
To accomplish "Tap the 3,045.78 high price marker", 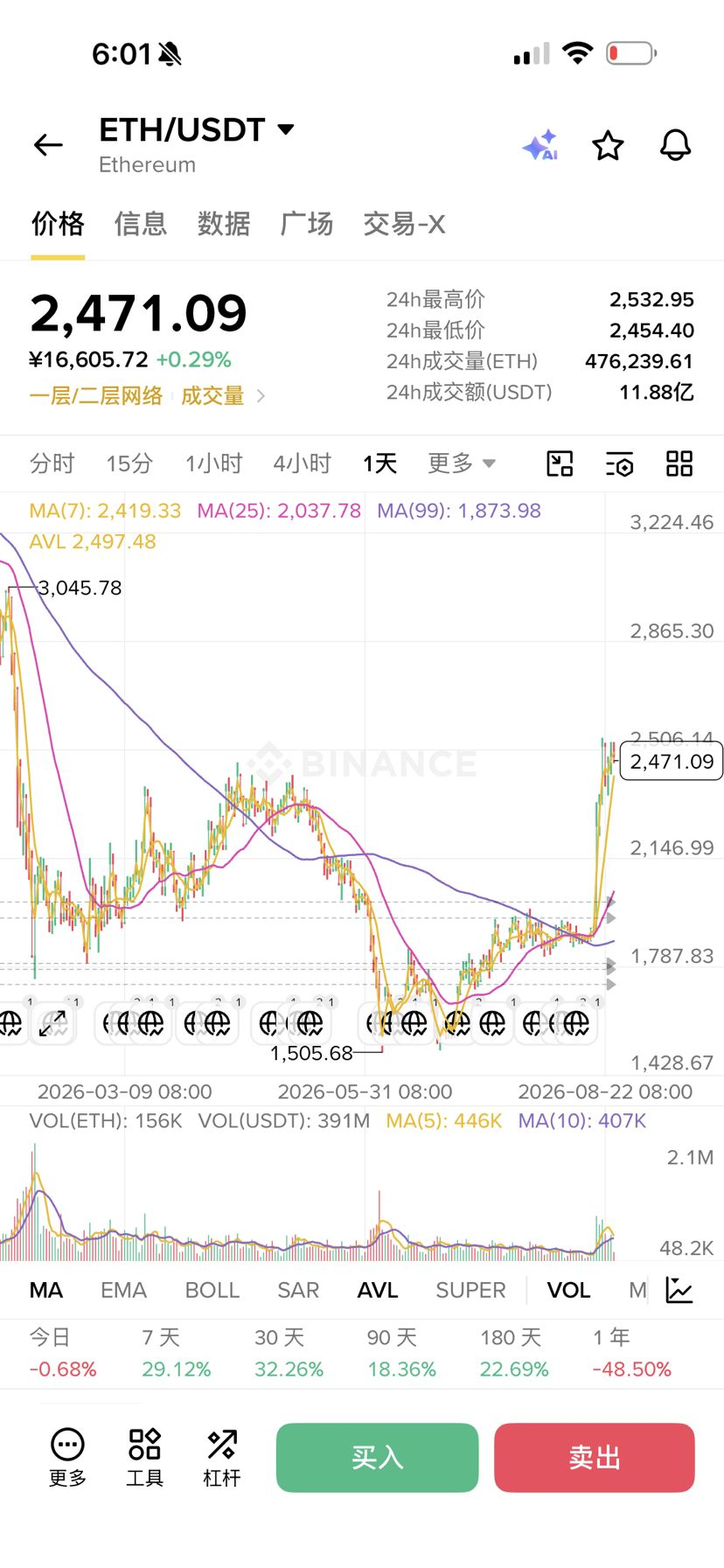I will (80, 588).
